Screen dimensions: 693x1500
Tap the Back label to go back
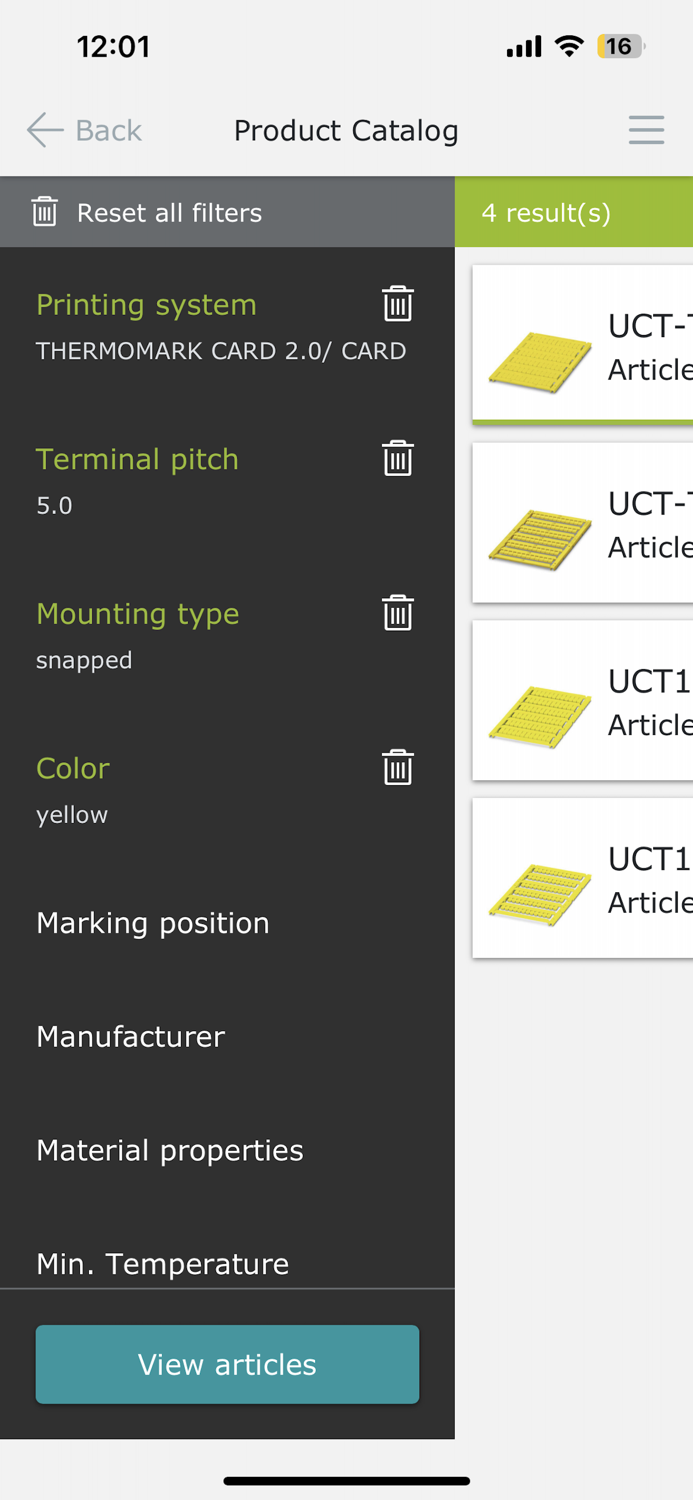click(106, 129)
